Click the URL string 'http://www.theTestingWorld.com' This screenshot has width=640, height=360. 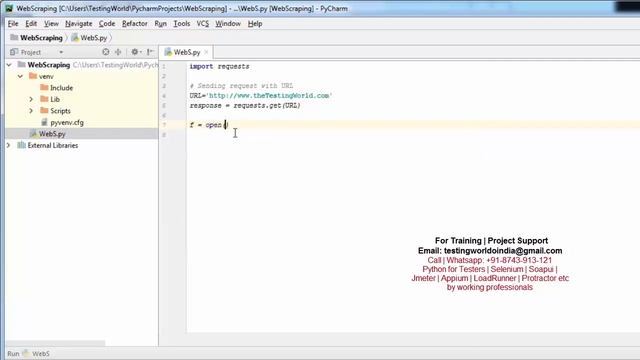click(269, 96)
